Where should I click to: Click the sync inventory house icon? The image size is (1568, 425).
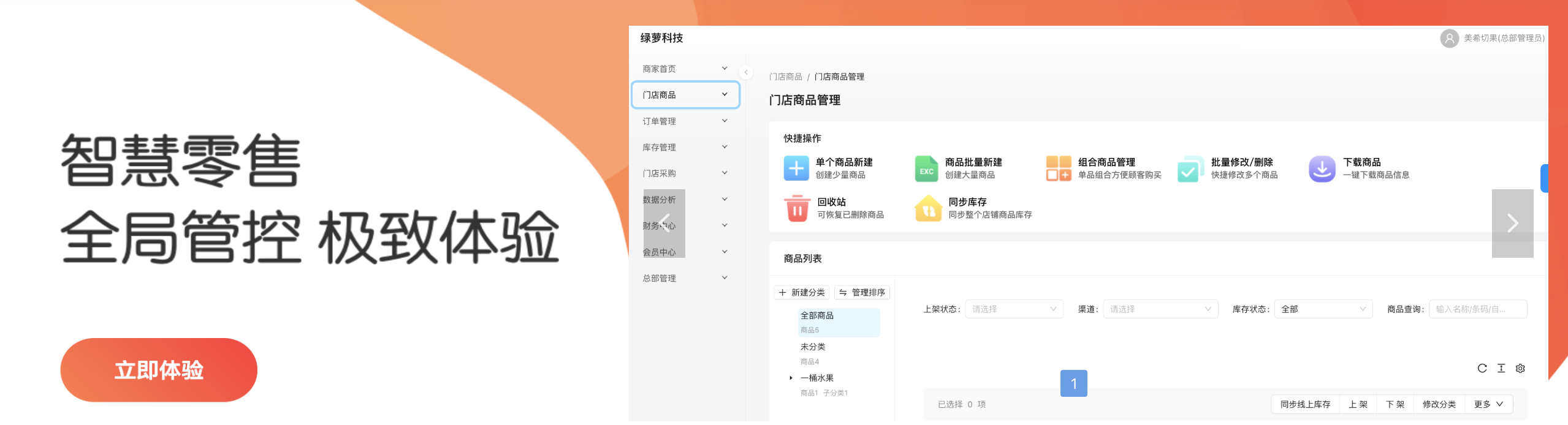coord(928,209)
